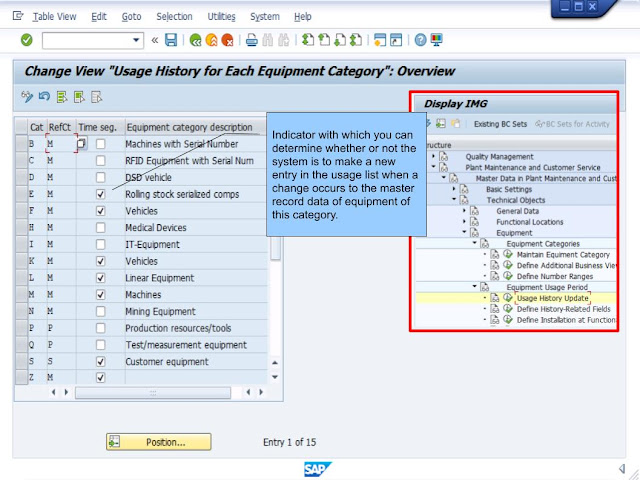The image size is (640, 480).
Task: Expand the Basic Settings tree node
Action: point(454,189)
